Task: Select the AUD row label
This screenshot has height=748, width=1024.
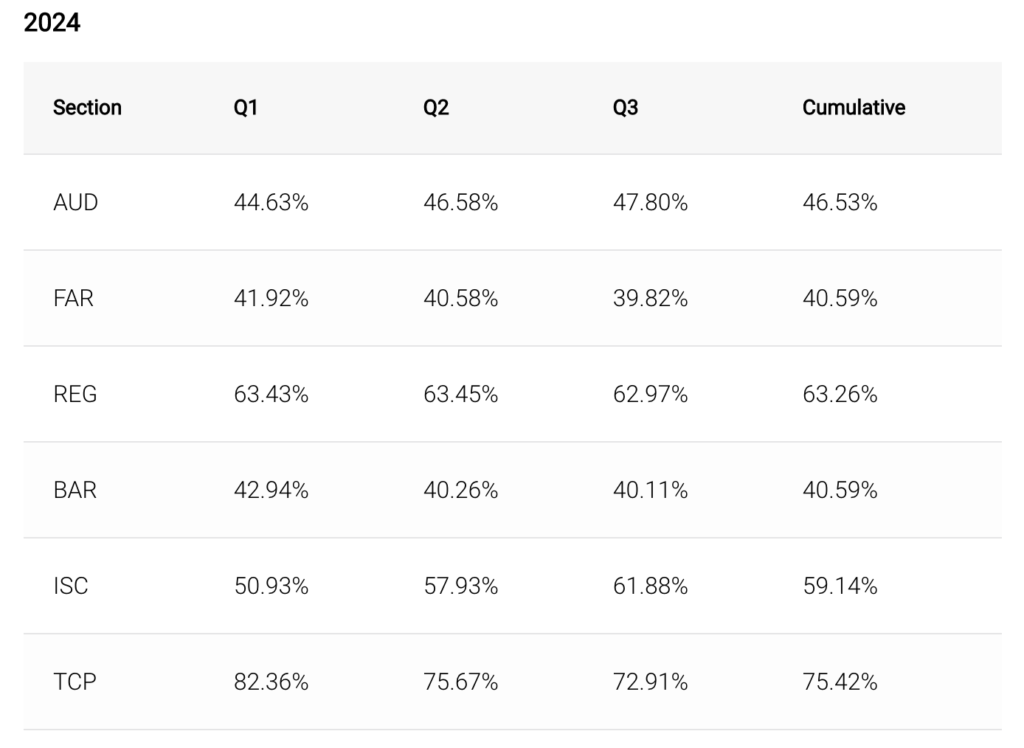Action: 76,203
